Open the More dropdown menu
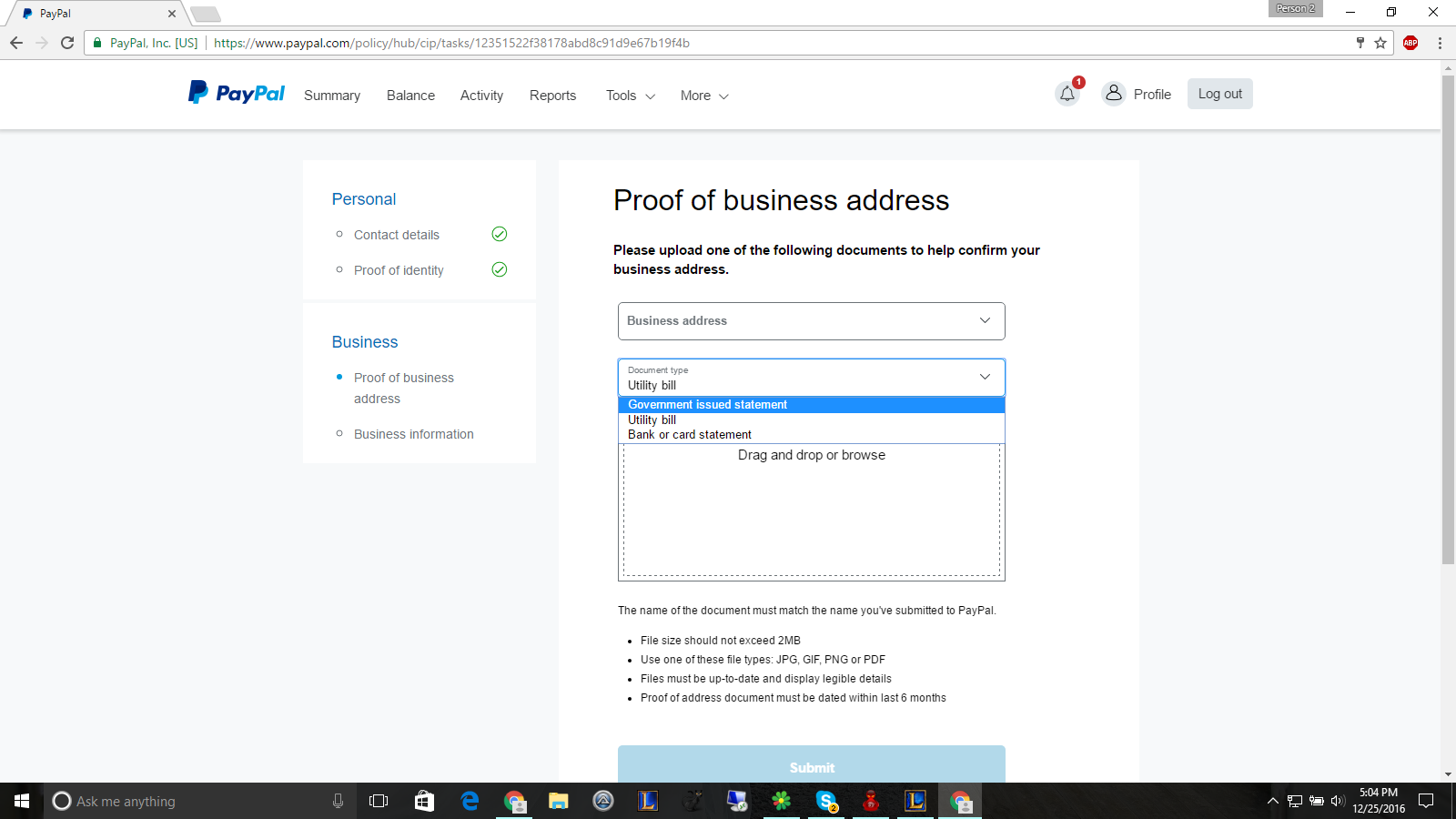 [704, 96]
